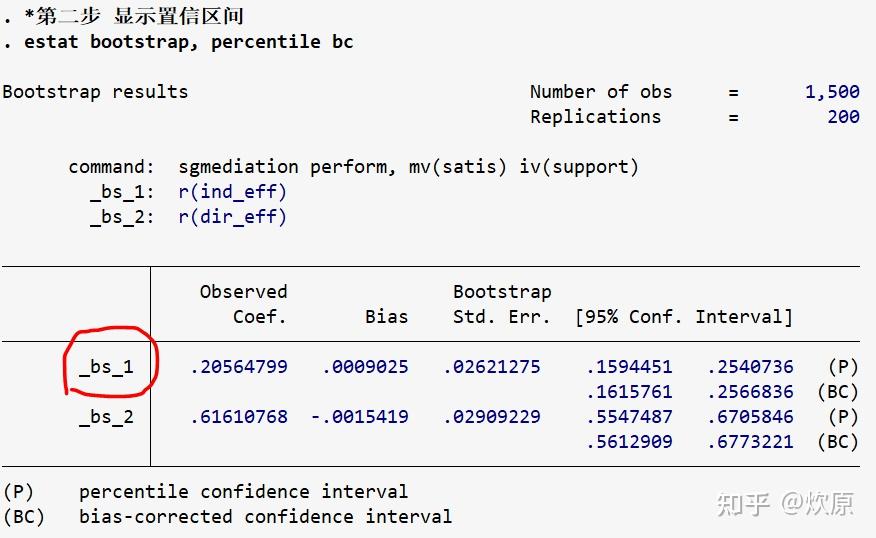Click the r(ind_eff) expression
The width and height of the screenshot is (876, 538).
tap(232, 191)
